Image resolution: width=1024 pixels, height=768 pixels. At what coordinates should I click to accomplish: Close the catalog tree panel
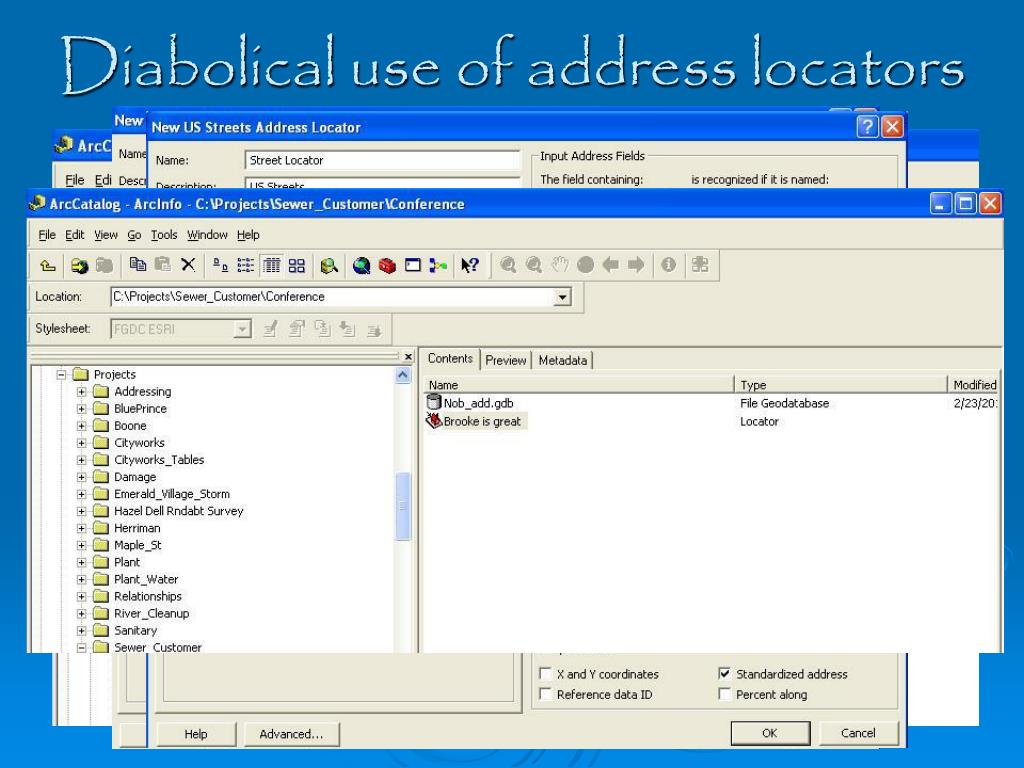coord(408,357)
